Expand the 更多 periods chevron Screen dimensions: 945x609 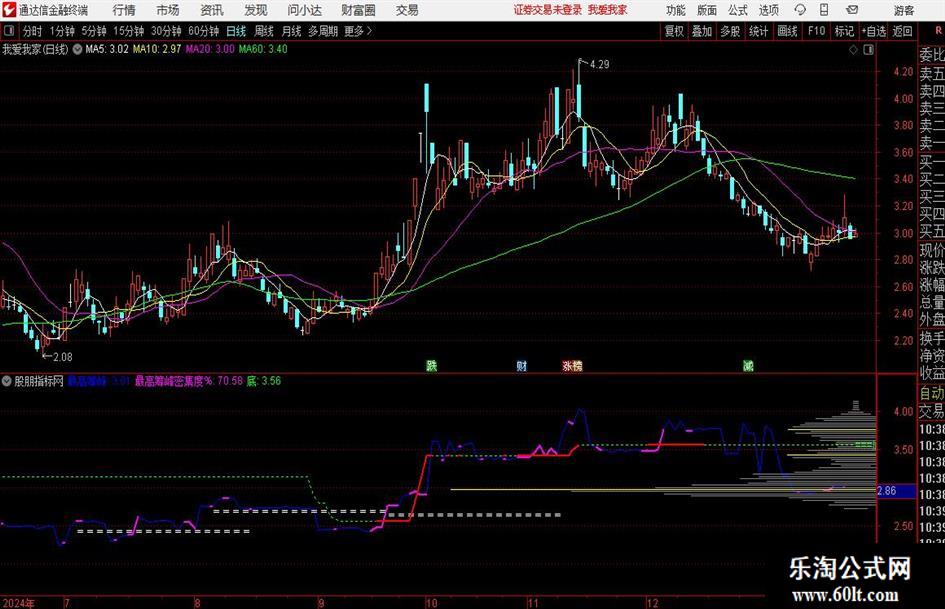[369, 31]
